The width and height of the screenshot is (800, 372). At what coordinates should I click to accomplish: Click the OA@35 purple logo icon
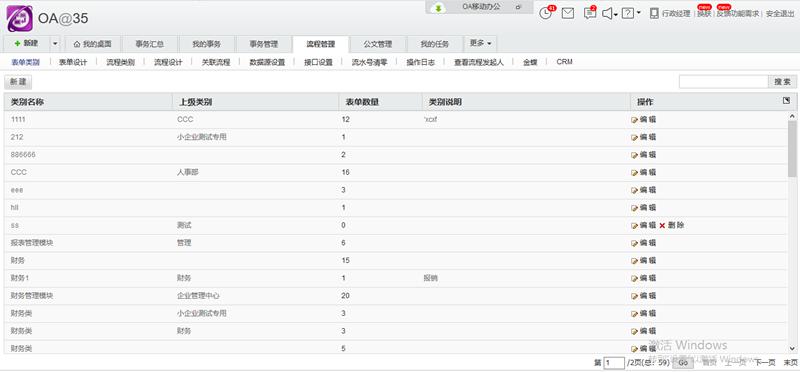[20, 18]
